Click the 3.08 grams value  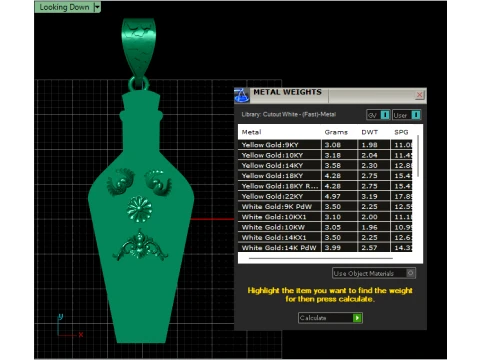(x=333, y=145)
